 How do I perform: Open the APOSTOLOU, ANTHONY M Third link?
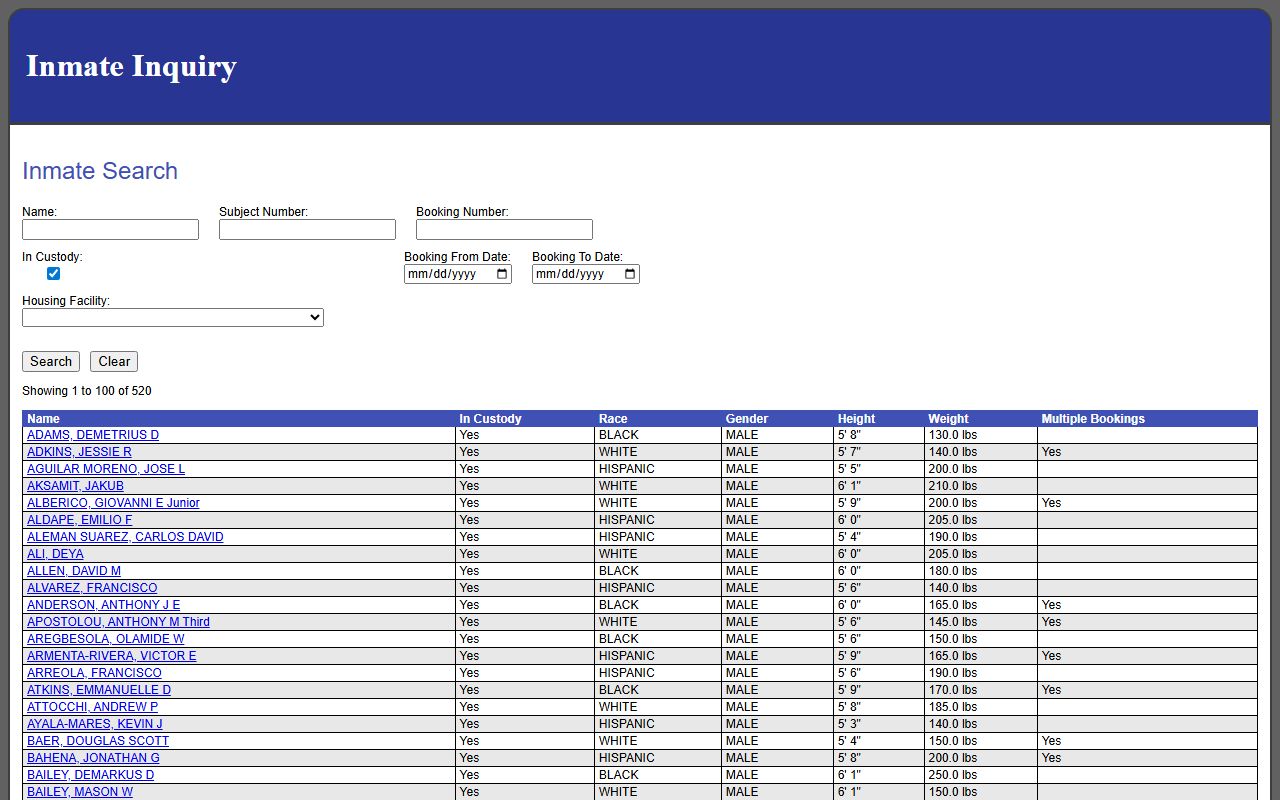(x=118, y=622)
